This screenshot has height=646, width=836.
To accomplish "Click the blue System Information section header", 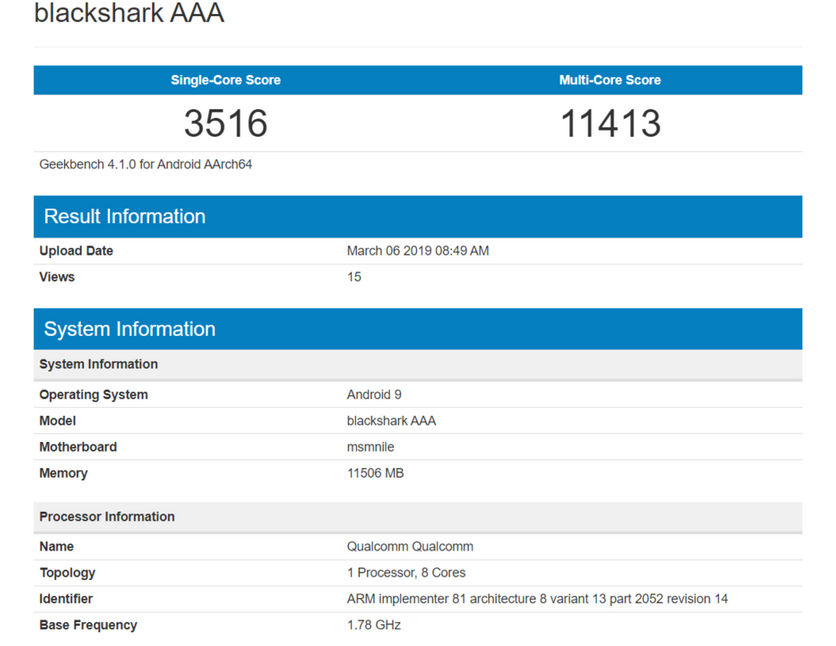I will click(418, 329).
